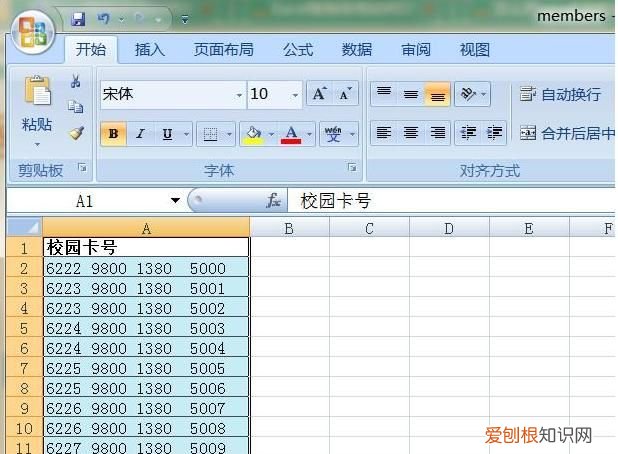The height and width of the screenshot is (454, 618).
Task: Set middle vertical alignment
Action: [x=411, y=94]
